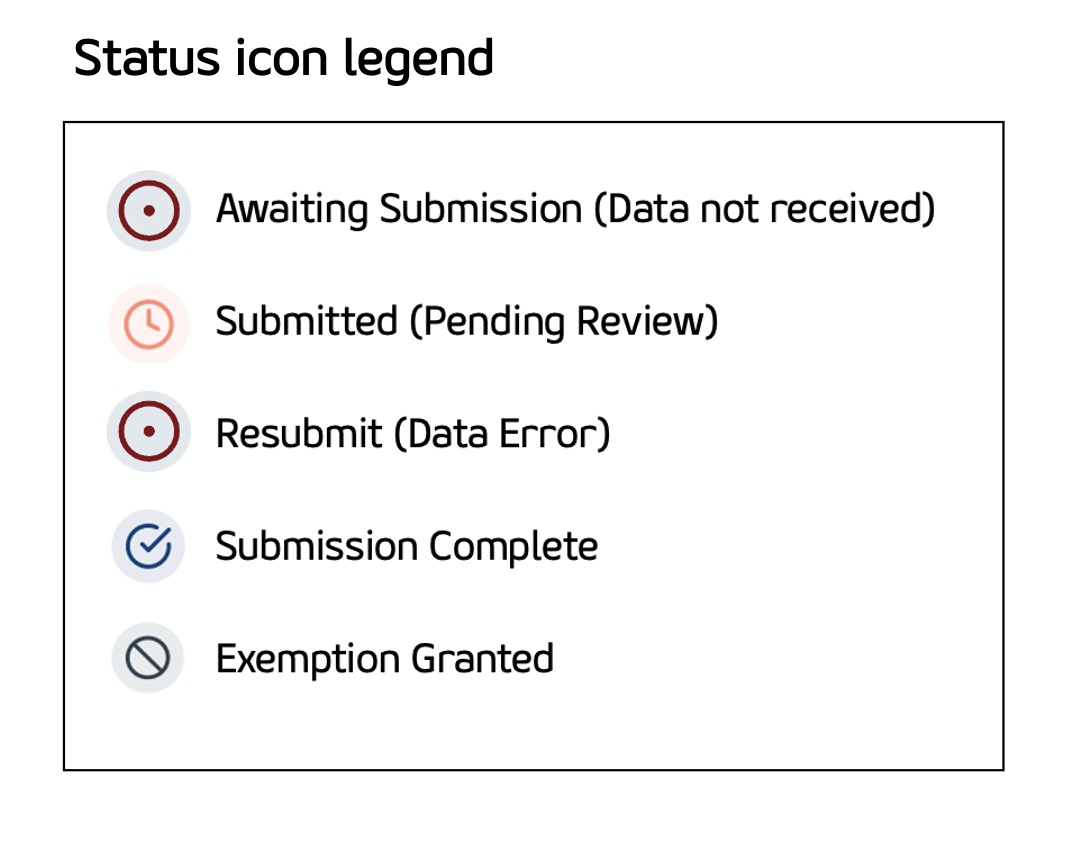Click the word "icon" in the heading
The image size is (1084, 844).
pyautogui.click(x=275, y=58)
